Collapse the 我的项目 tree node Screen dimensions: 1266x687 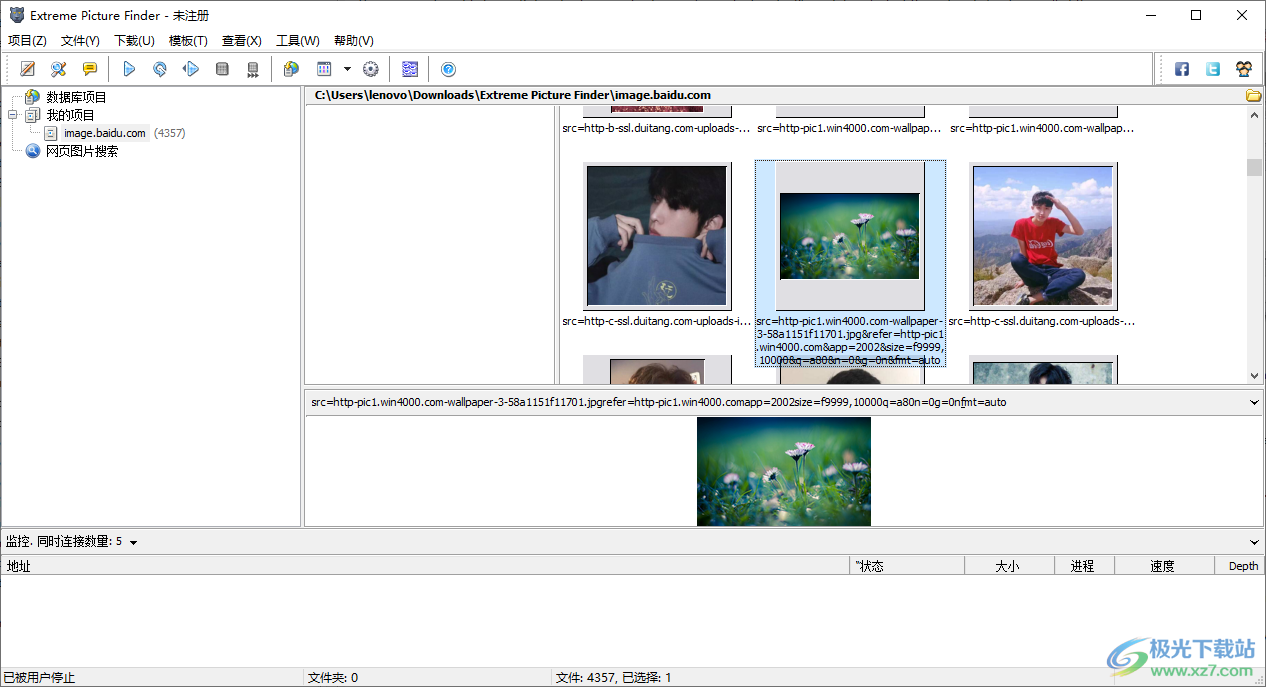(14, 115)
